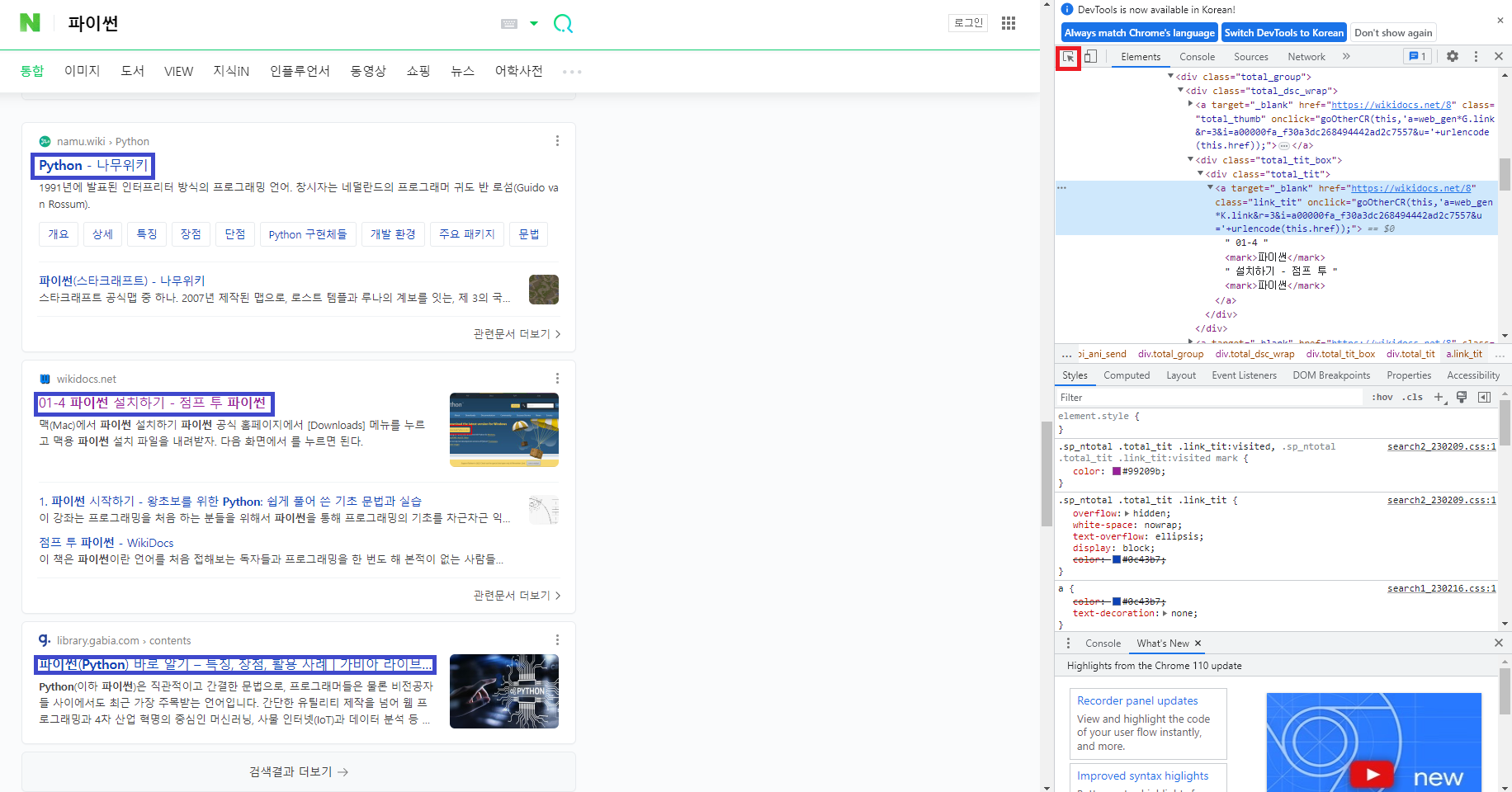Open search2_230209.css:1 source link for visited rule
The height and width of the screenshot is (792, 1512).
(1441, 446)
